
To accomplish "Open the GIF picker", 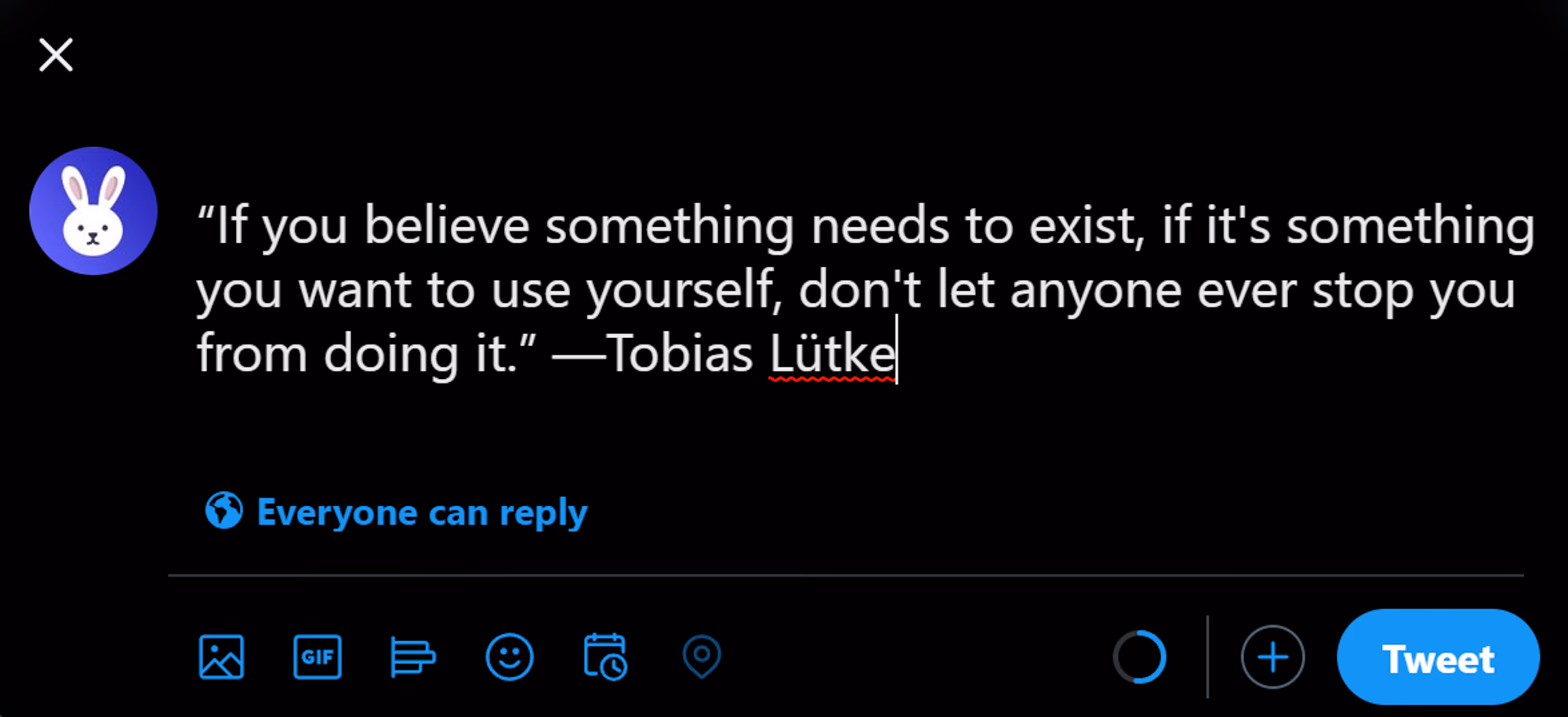I will pos(317,657).
